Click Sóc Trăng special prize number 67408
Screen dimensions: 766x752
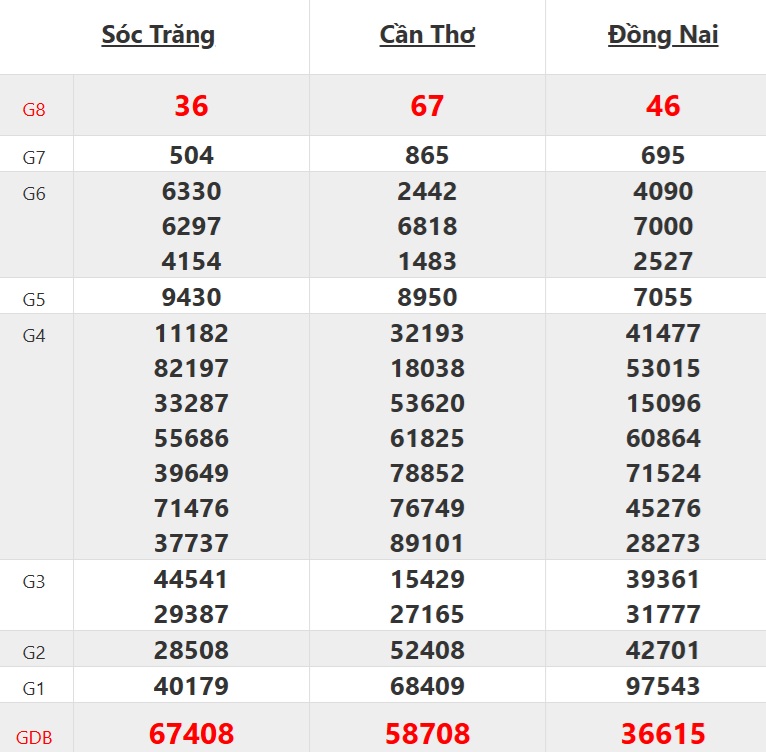(191, 734)
